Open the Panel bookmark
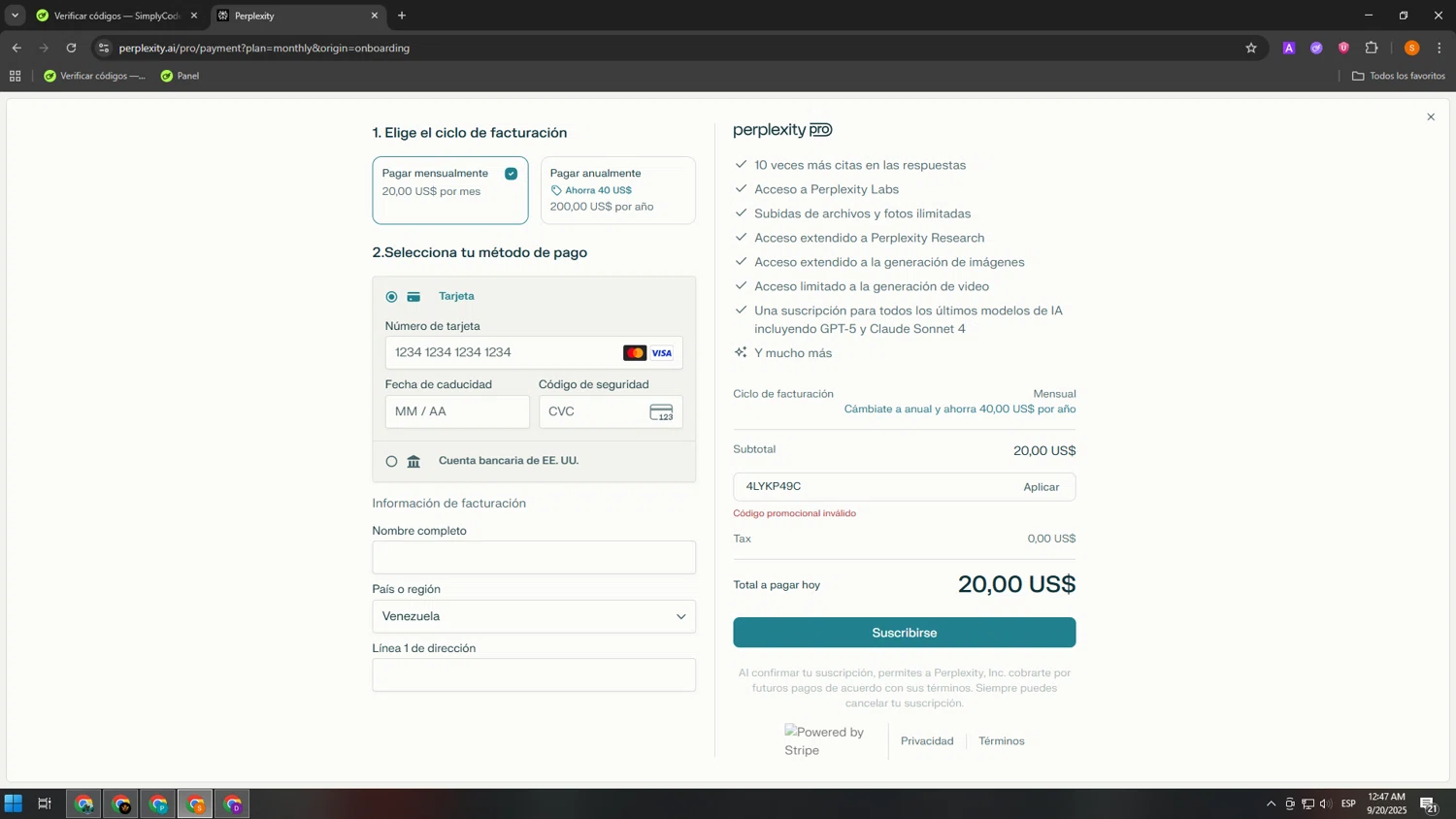The height and width of the screenshot is (819, 1456). (x=180, y=76)
